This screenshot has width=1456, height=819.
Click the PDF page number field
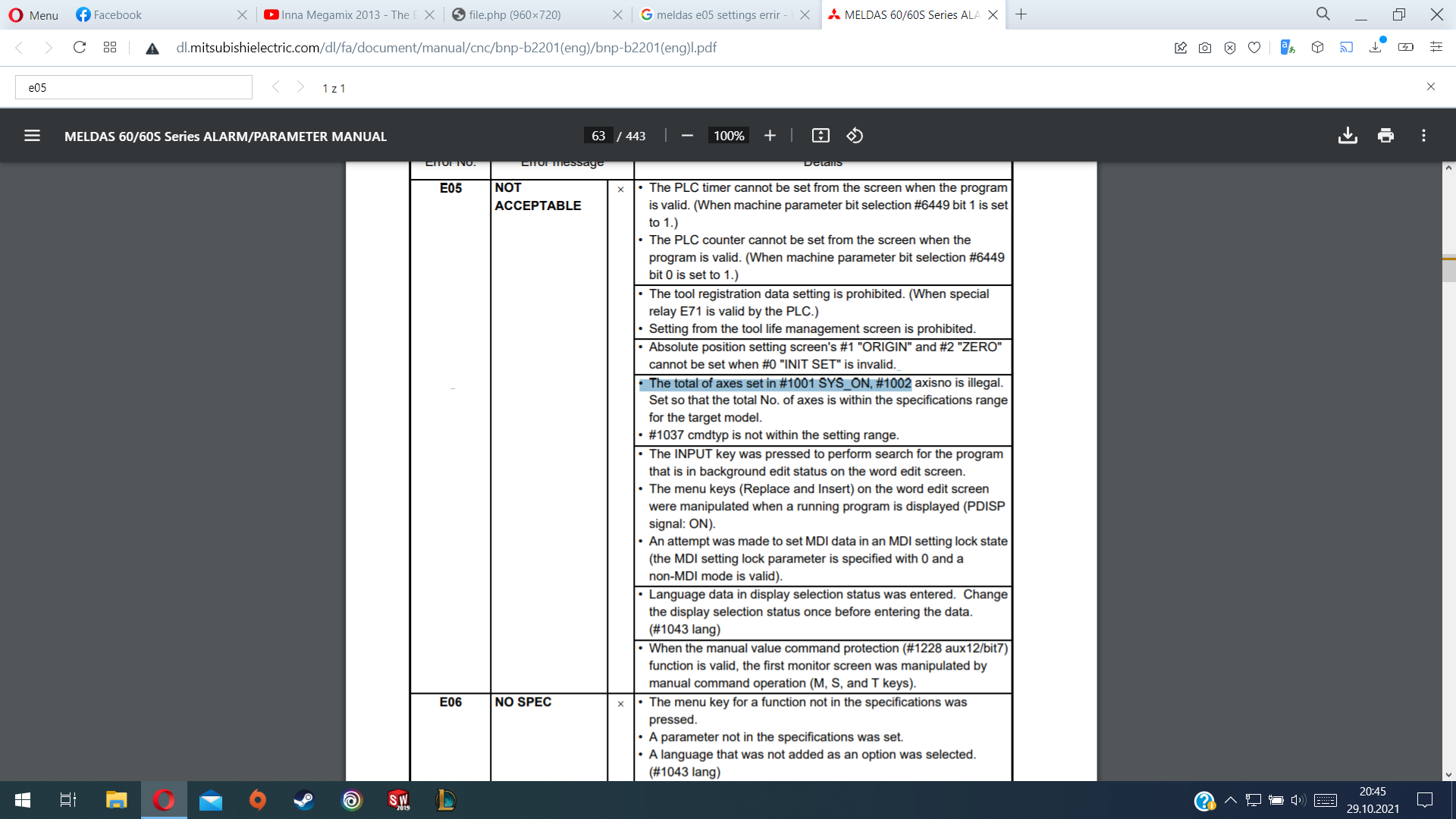click(598, 136)
